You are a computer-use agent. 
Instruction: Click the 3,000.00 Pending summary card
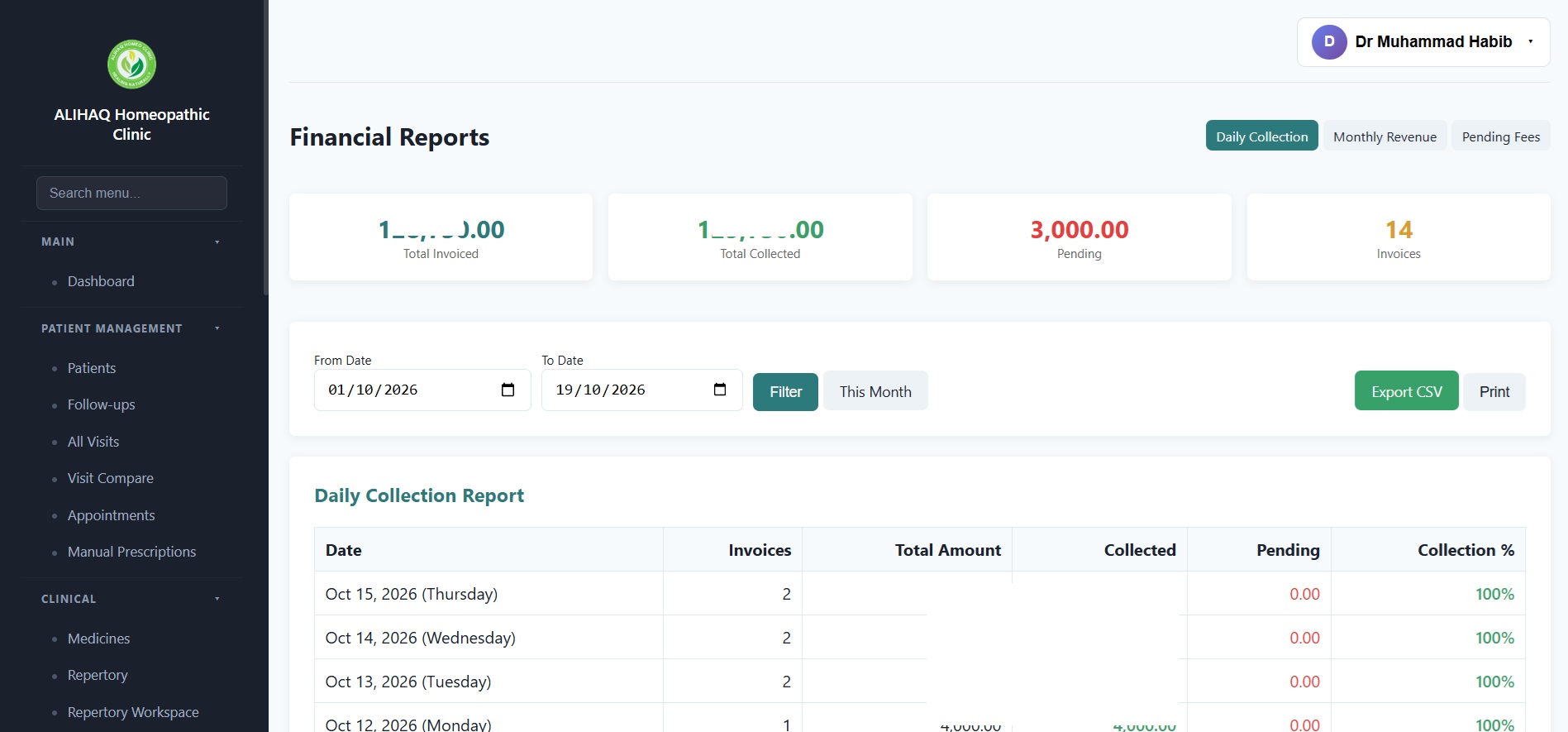point(1079,237)
